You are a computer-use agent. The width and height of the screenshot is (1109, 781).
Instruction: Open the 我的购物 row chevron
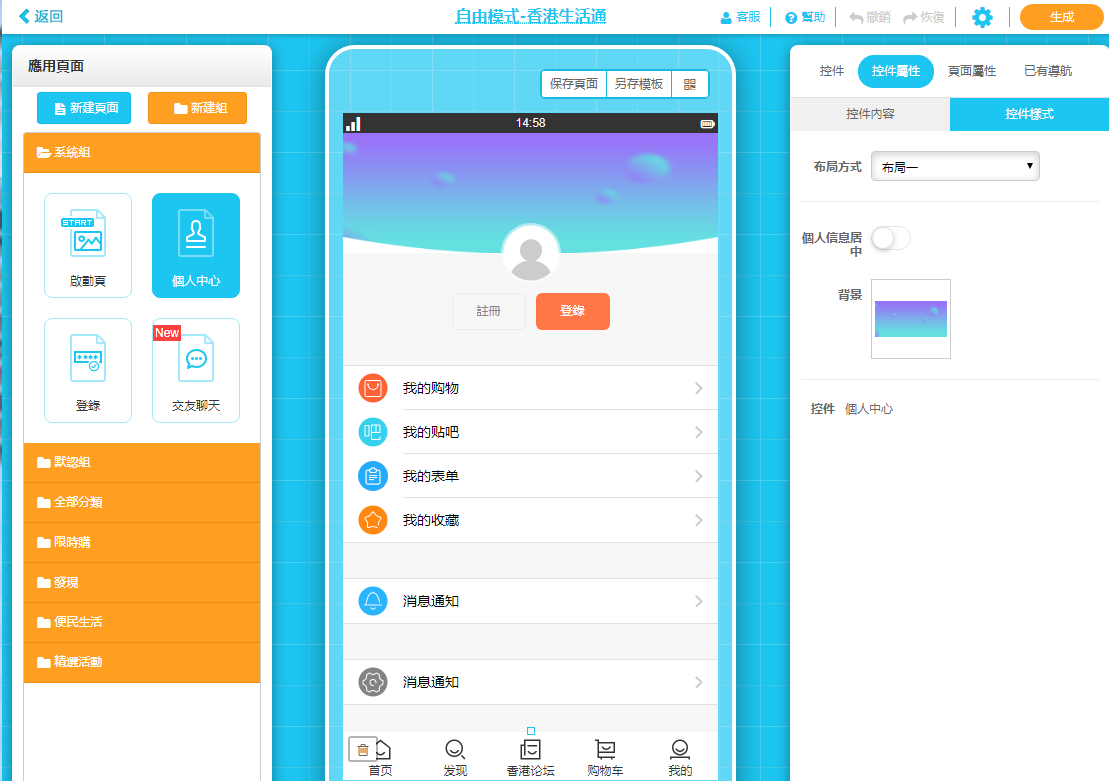tap(699, 388)
